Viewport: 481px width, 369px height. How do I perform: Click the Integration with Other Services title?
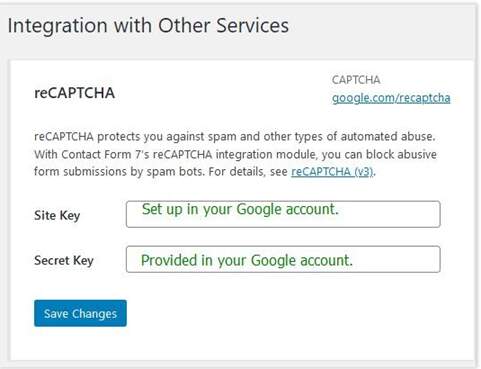tap(148, 26)
